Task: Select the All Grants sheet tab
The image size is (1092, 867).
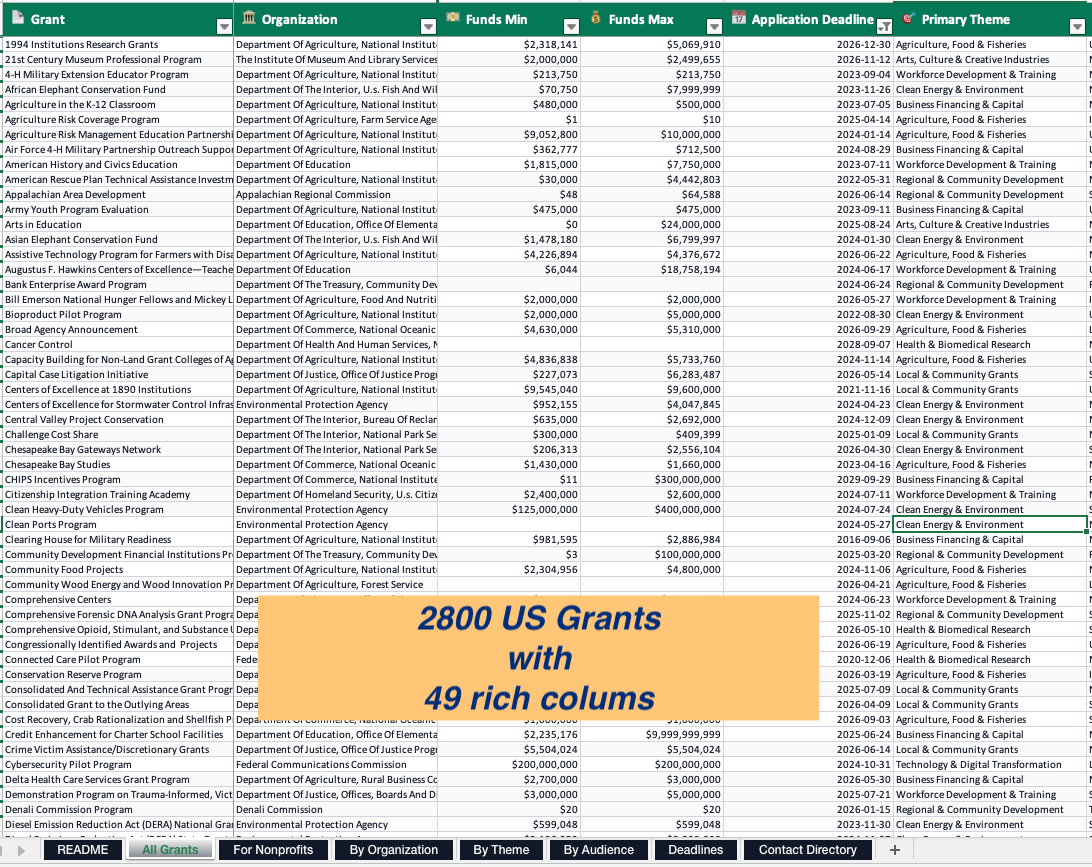Action: click(170, 850)
